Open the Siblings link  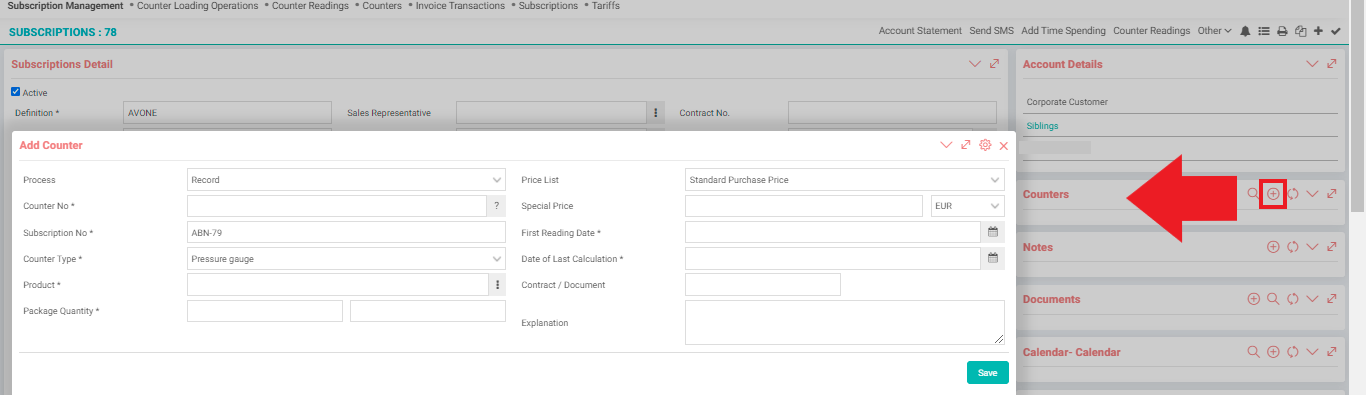1042,126
